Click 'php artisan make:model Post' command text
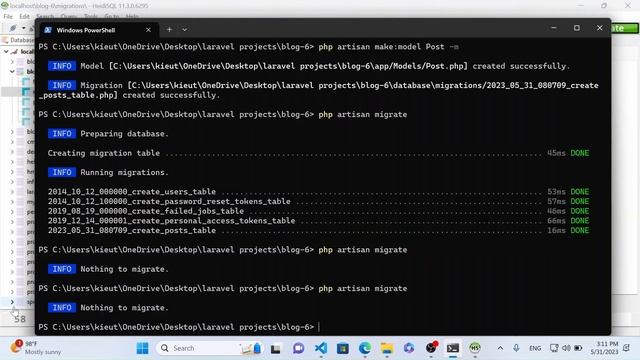Screen dimensions: 640x360 [x=382, y=47]
